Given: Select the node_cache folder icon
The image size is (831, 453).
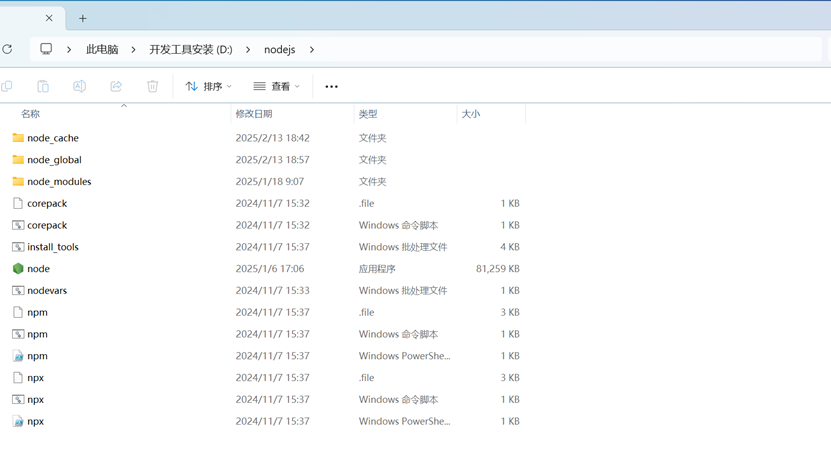Looking at the screenshot, I should pos(18,138).
